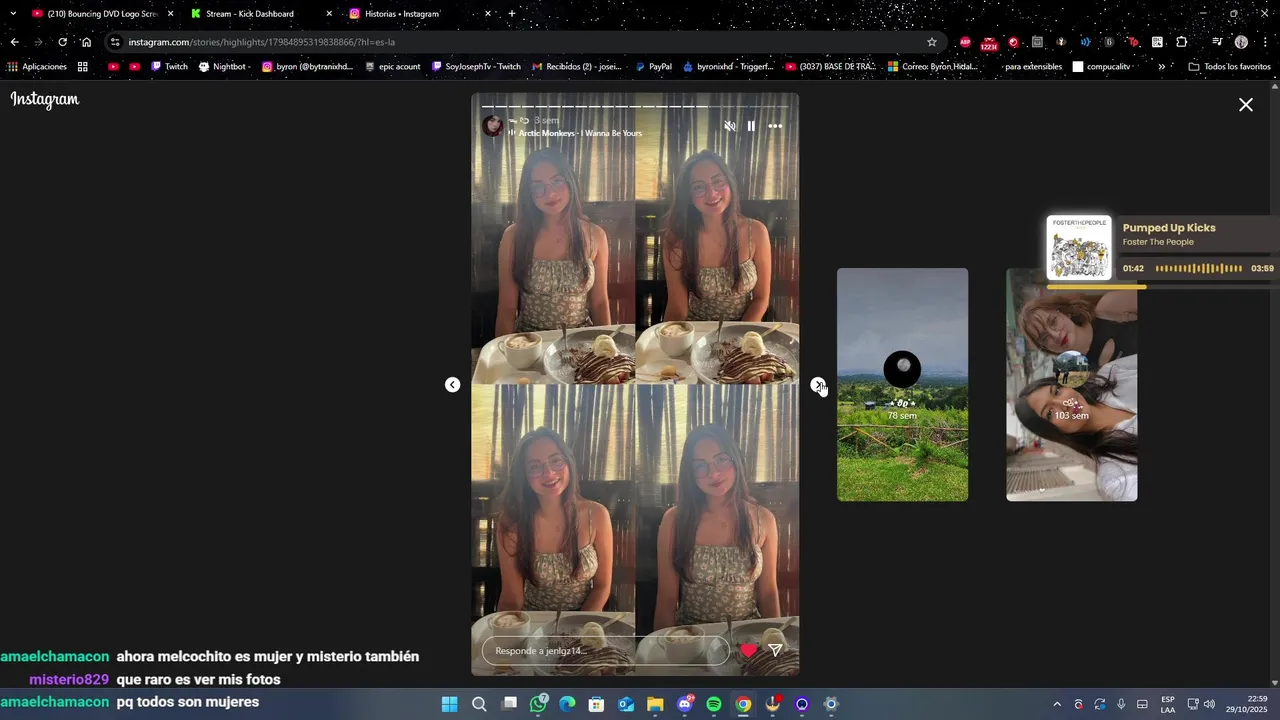
Task: Show more bookmarks with double chevron
Action: point(1161,67)
